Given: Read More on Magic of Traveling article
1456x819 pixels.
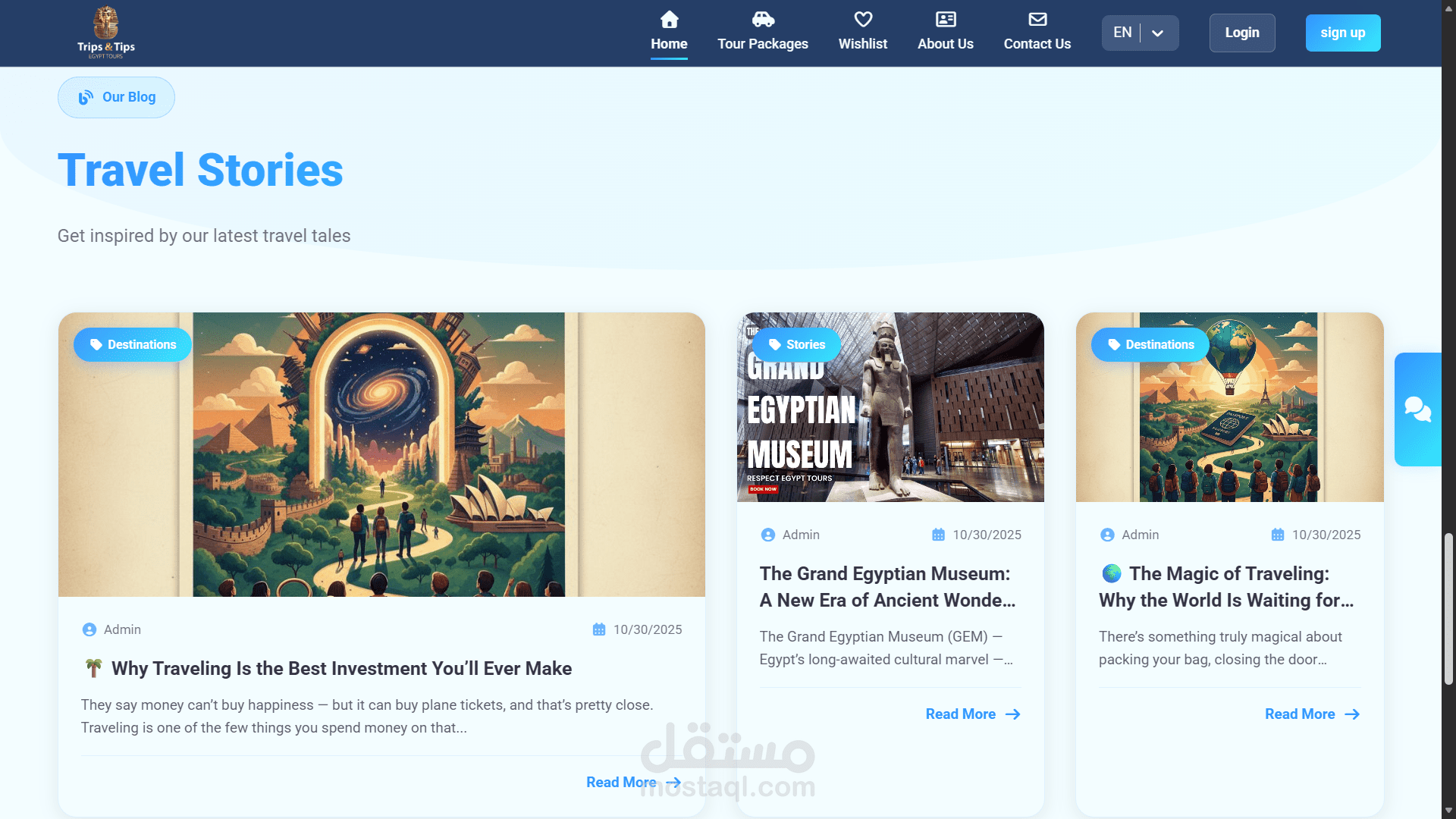Looking at the screenshot, I should point(1312,714).
